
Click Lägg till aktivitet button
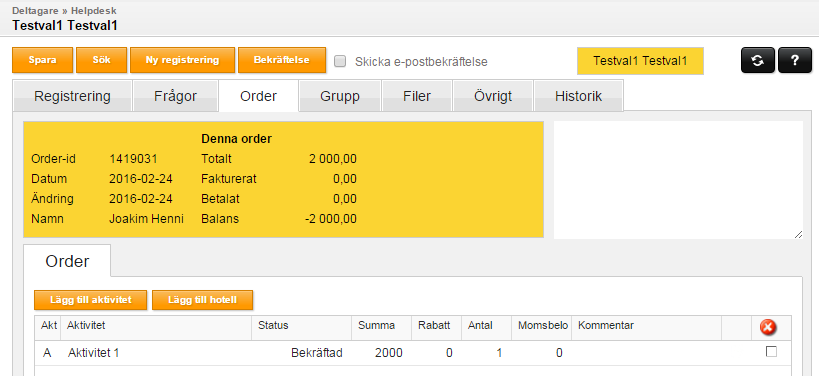[90, 300]
